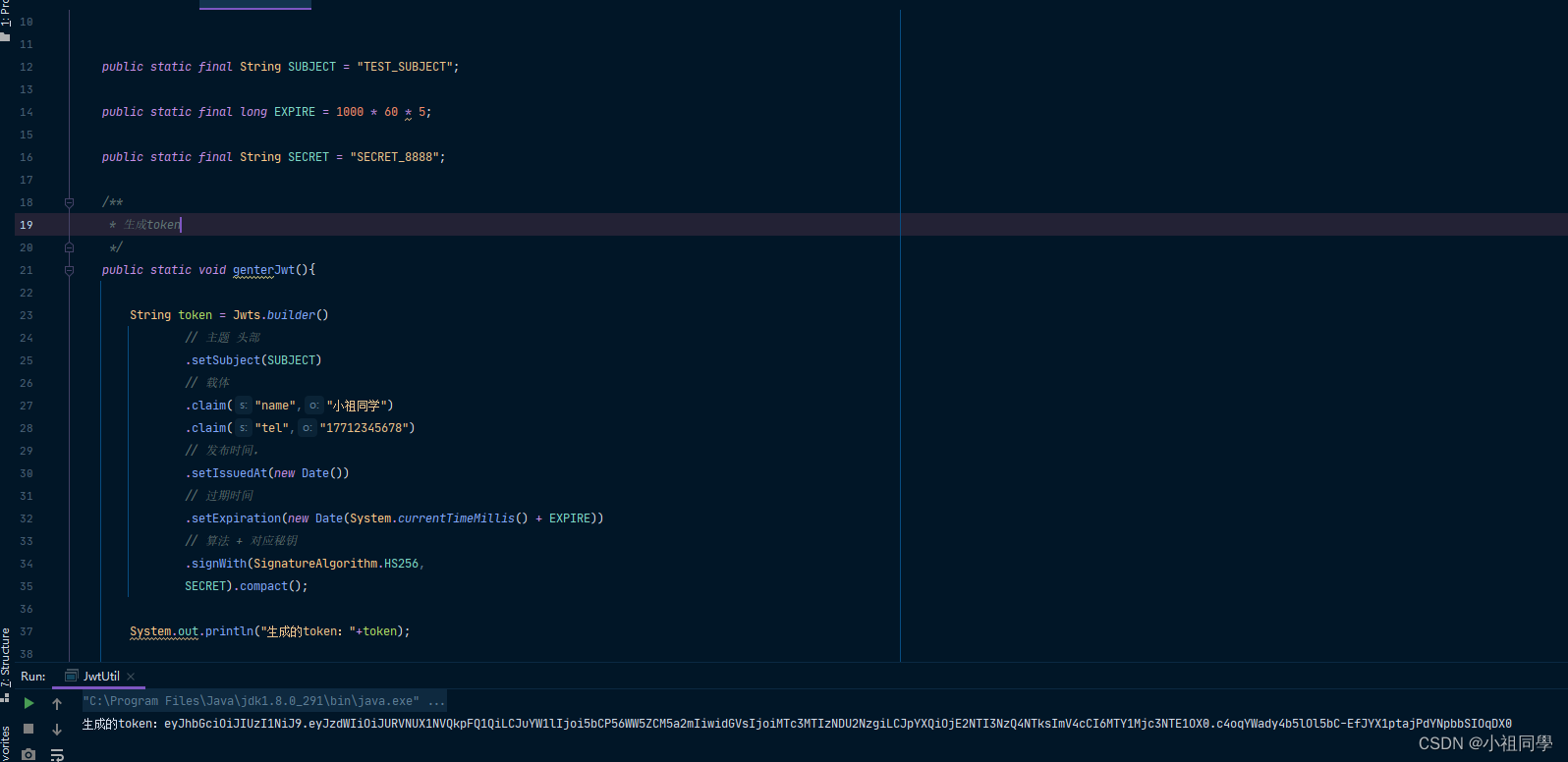Click the SUBJECT constant declaration
1568x762 pixels.
(311, 67)
